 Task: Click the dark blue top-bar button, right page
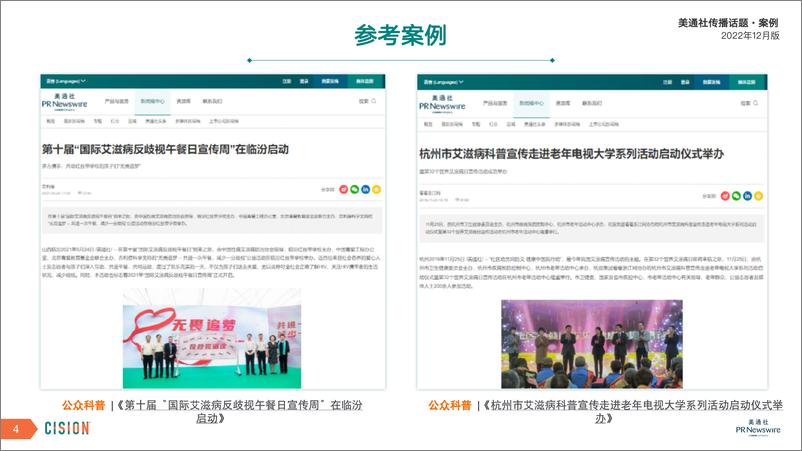pyautogui.click(x=711, y=82)
